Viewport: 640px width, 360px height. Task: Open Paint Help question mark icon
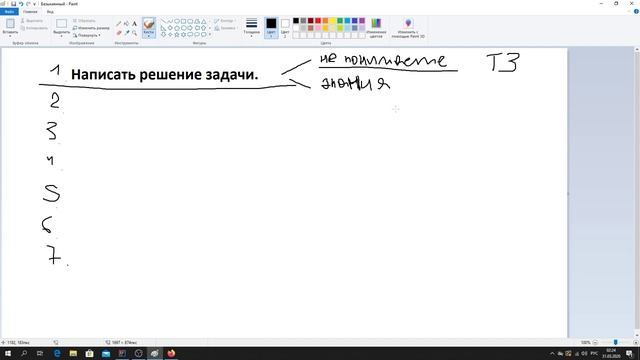[636, 11]
